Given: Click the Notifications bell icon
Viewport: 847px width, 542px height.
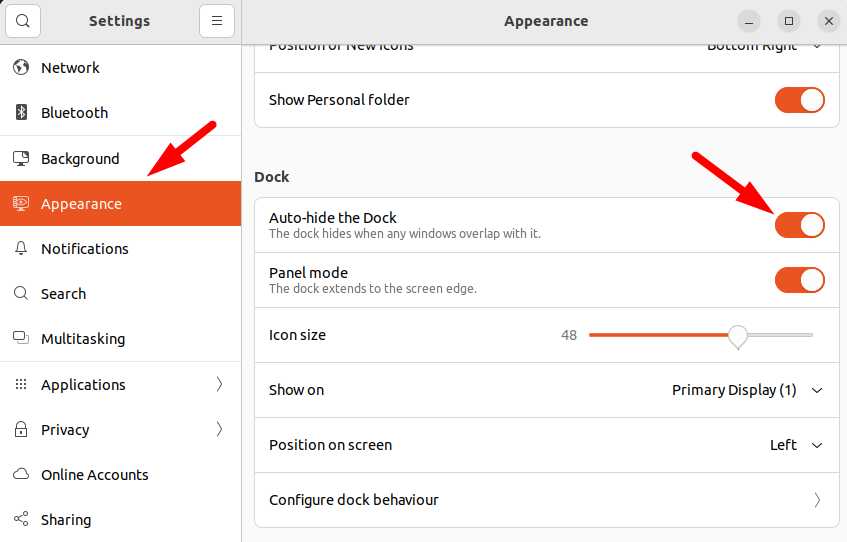Looking at the screenshot, I should tap(20, 249).
